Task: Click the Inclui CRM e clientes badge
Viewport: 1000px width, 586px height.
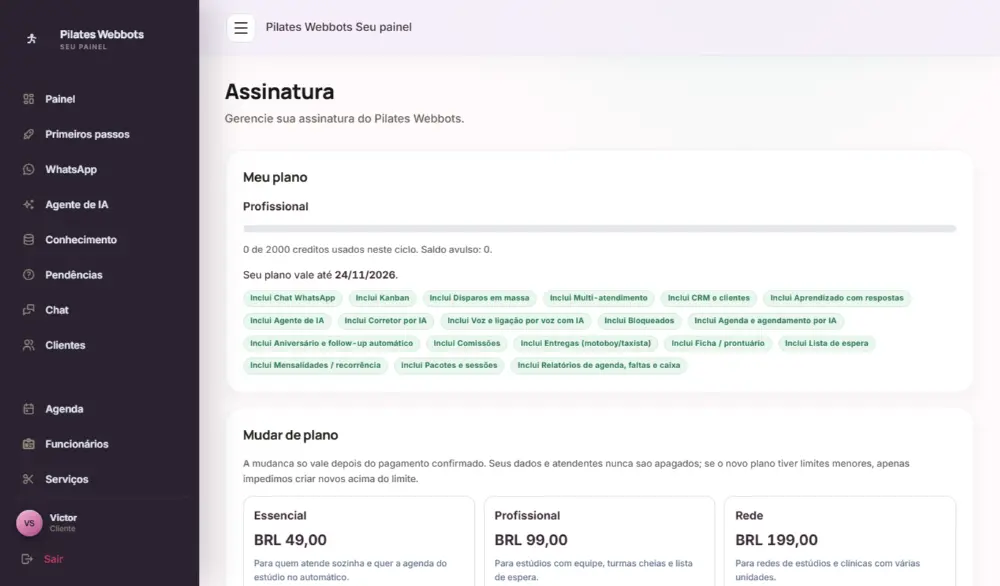Action: click(709, 298)
